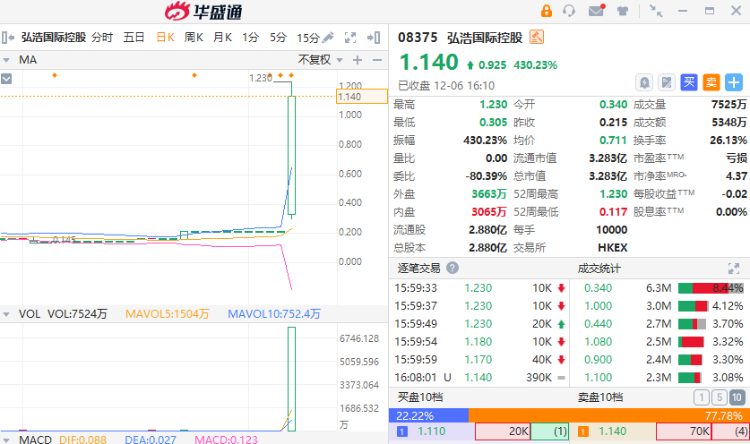750x444 pixels.
Task: Click the orange 卖 sell button
Action: pyautogui.click(x=711, y=83)
